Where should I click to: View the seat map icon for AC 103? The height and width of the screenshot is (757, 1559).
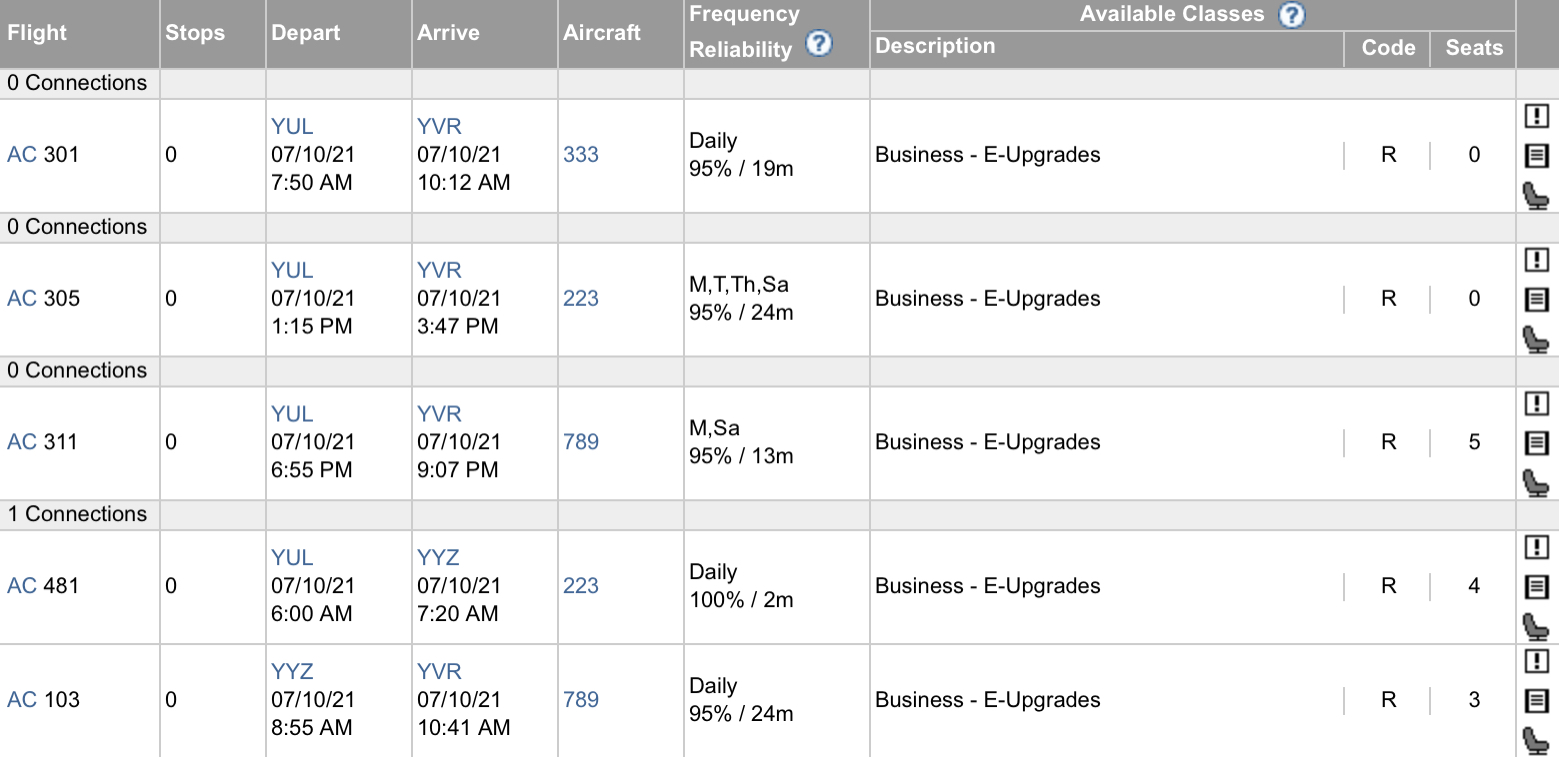(x=1535, y=741)
